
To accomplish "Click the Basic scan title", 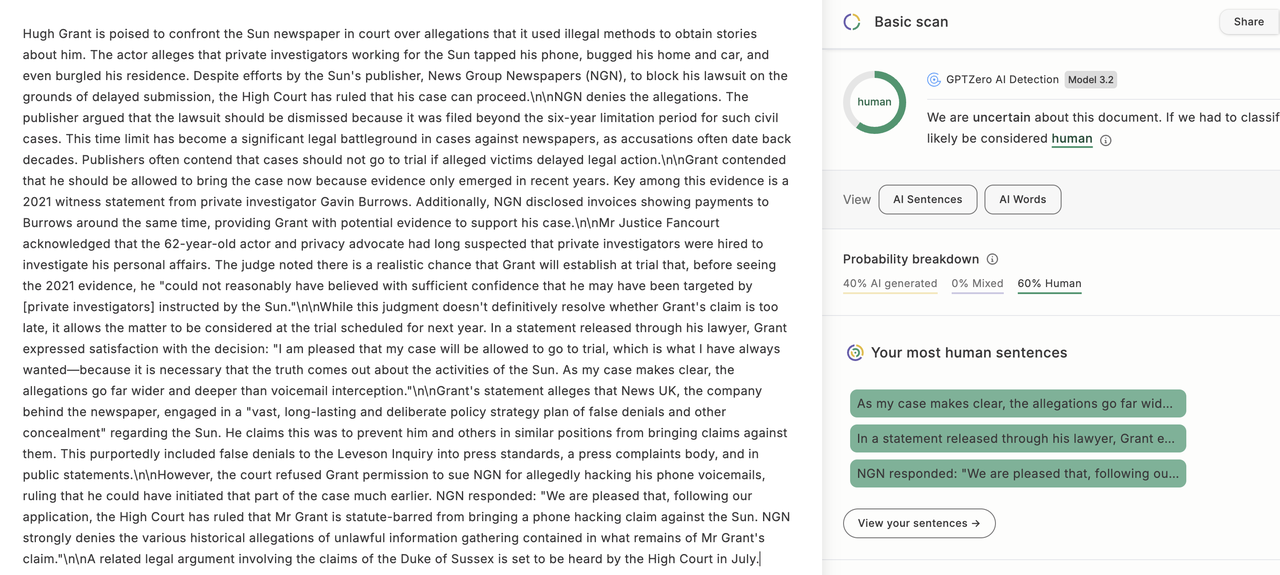I will coord(911,22).
